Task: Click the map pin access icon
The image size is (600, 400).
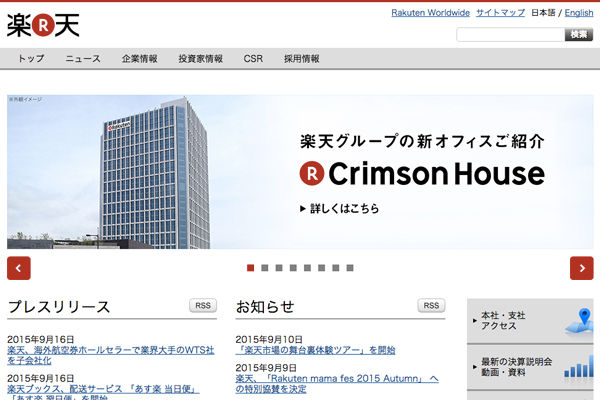Action: (x=579, y=322)
